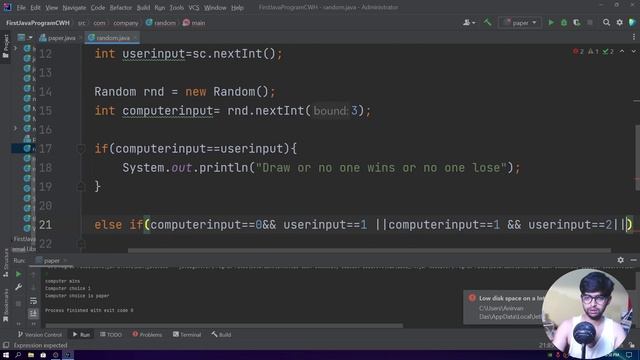Hide the Run panel with the minimize dash

pos(633,260)
